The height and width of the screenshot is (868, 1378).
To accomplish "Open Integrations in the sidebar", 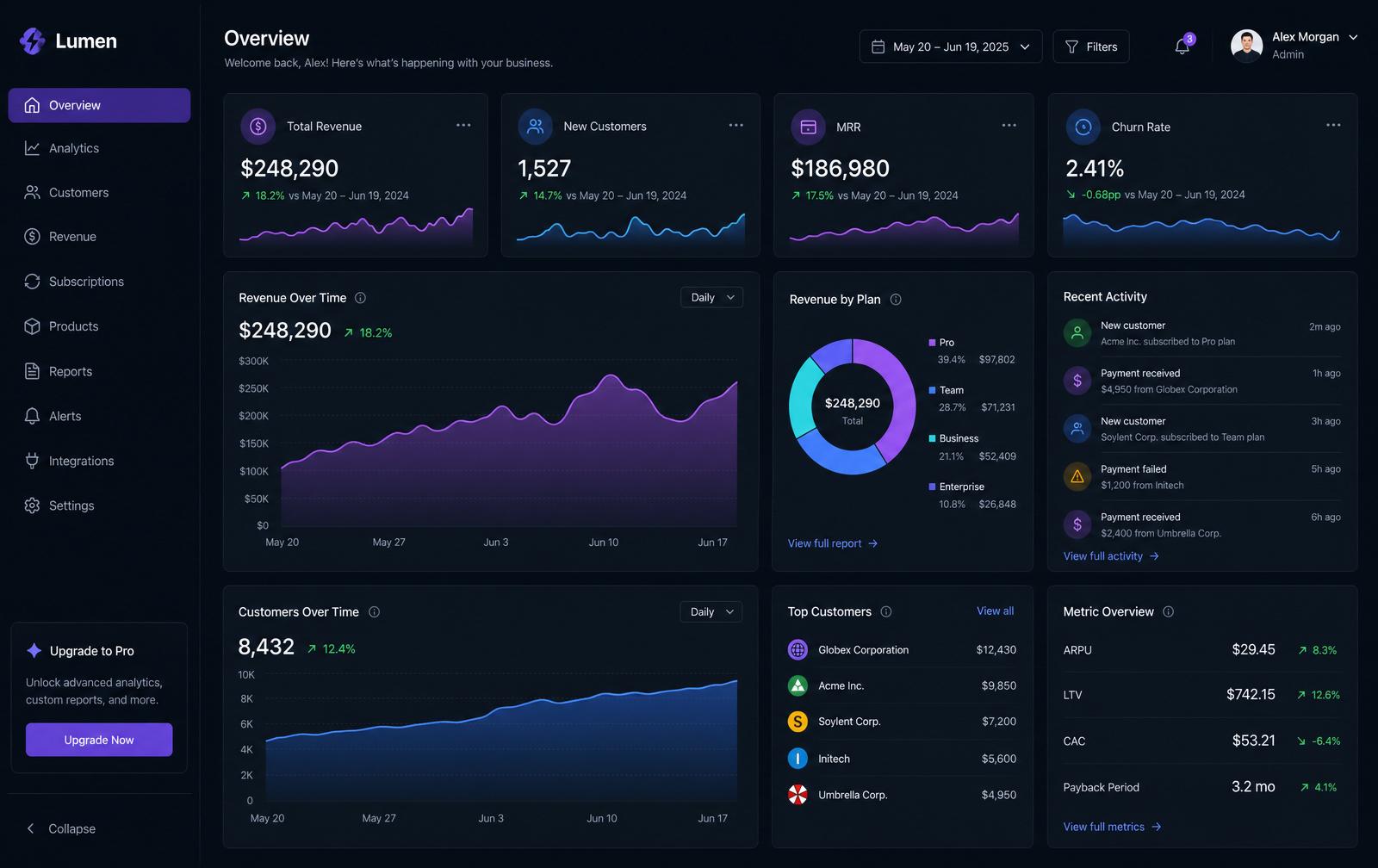I will (x=99, y=461).
